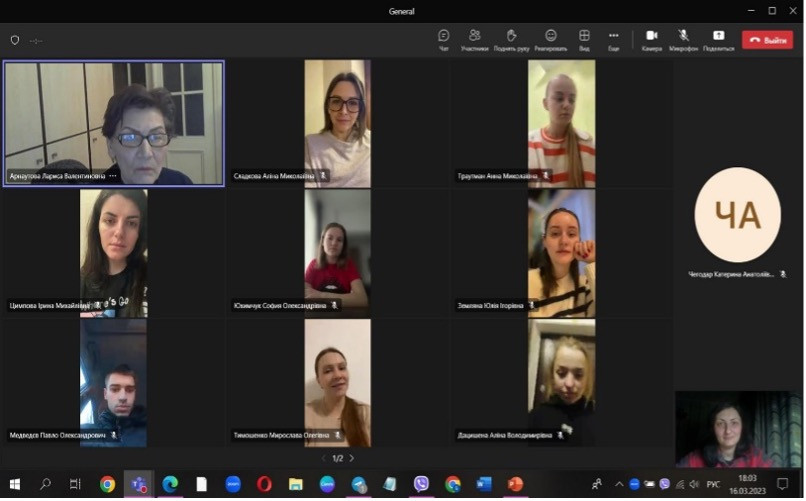Select Дацишена Аліна Володимирівна video tile
This screenshot has height=501, width=806.
(562, 383)
